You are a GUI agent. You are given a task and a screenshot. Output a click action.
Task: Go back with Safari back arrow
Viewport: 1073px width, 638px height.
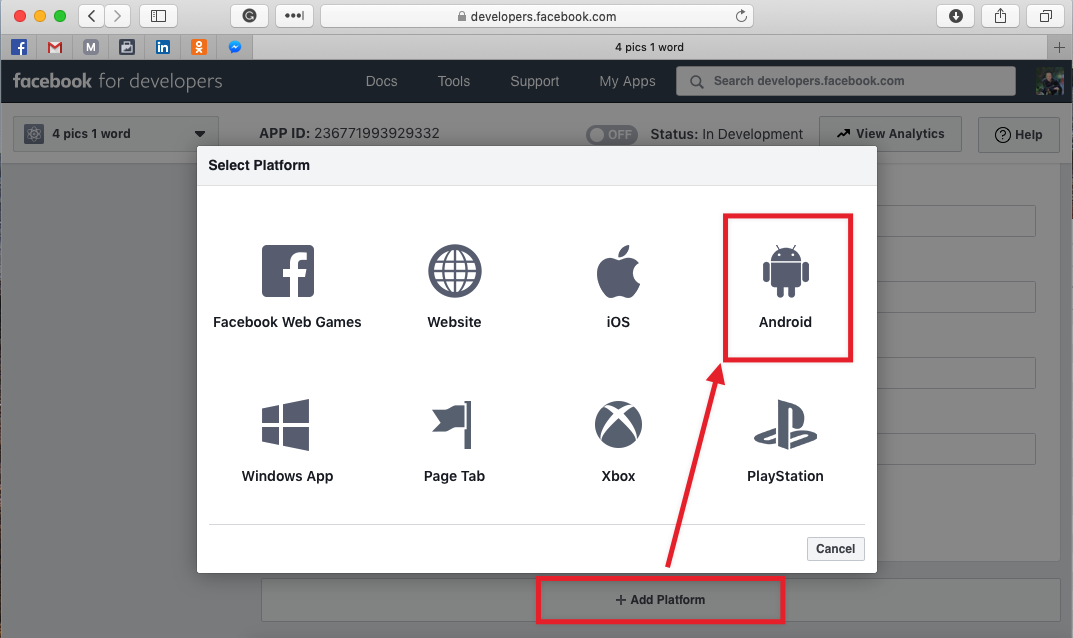(x=92, y=16)
